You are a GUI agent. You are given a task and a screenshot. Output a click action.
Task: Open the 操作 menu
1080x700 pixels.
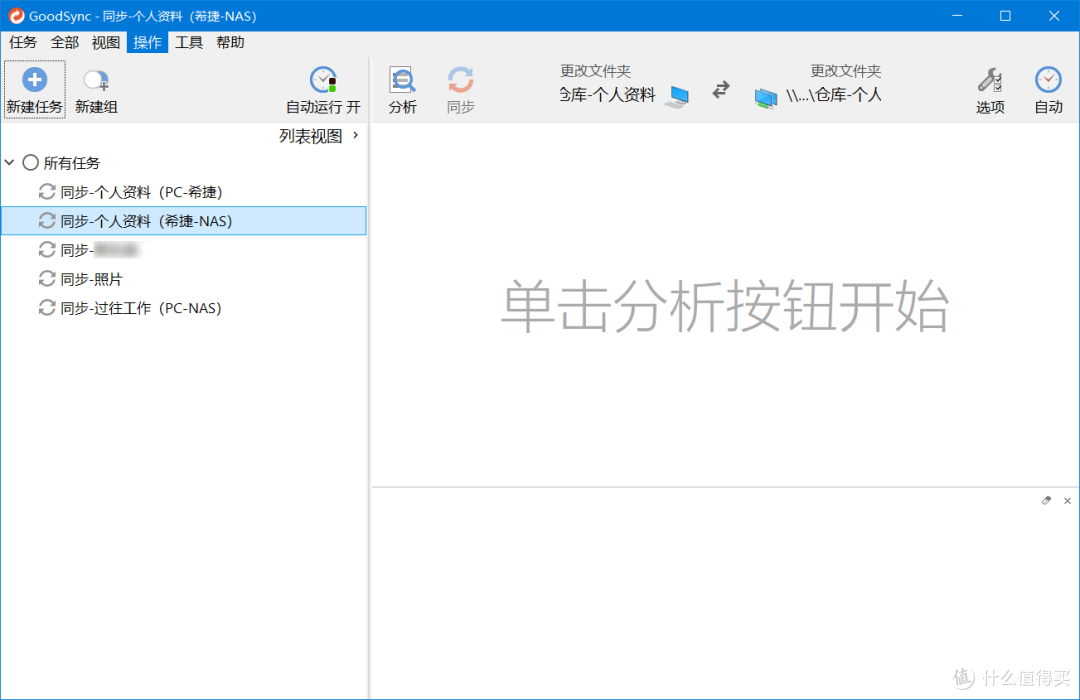(147, 42)
